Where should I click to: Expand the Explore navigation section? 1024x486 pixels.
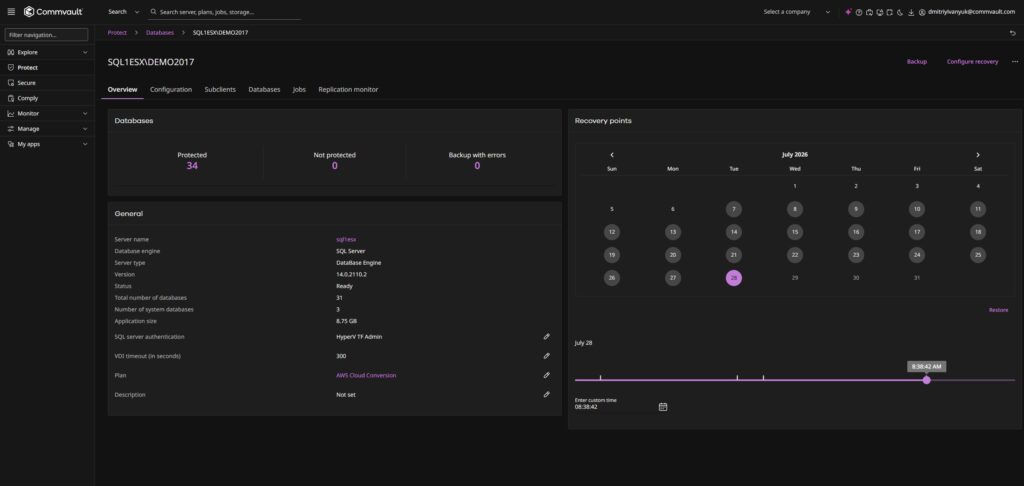coord(47,52)
